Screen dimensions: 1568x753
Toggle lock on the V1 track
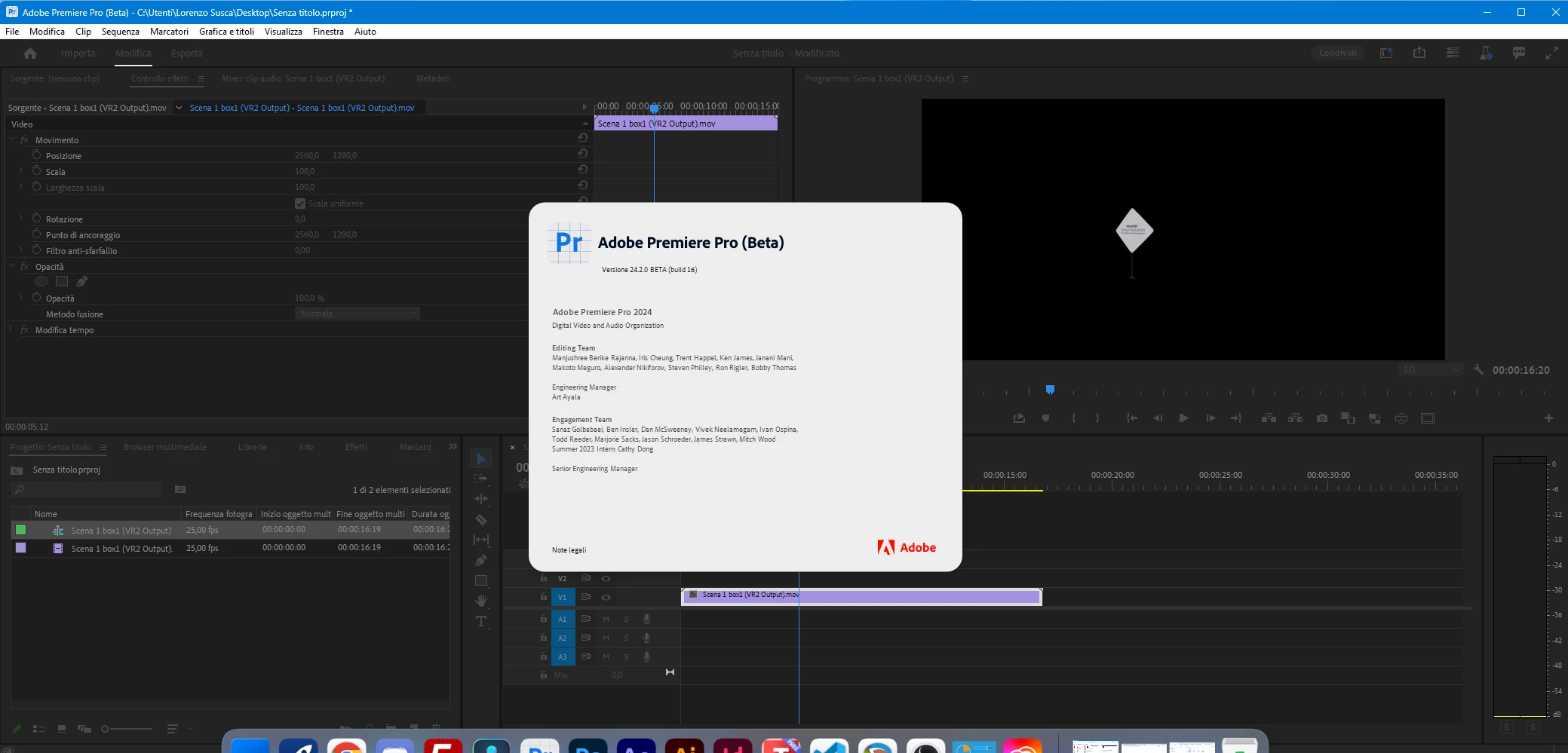tap(543, 597)
